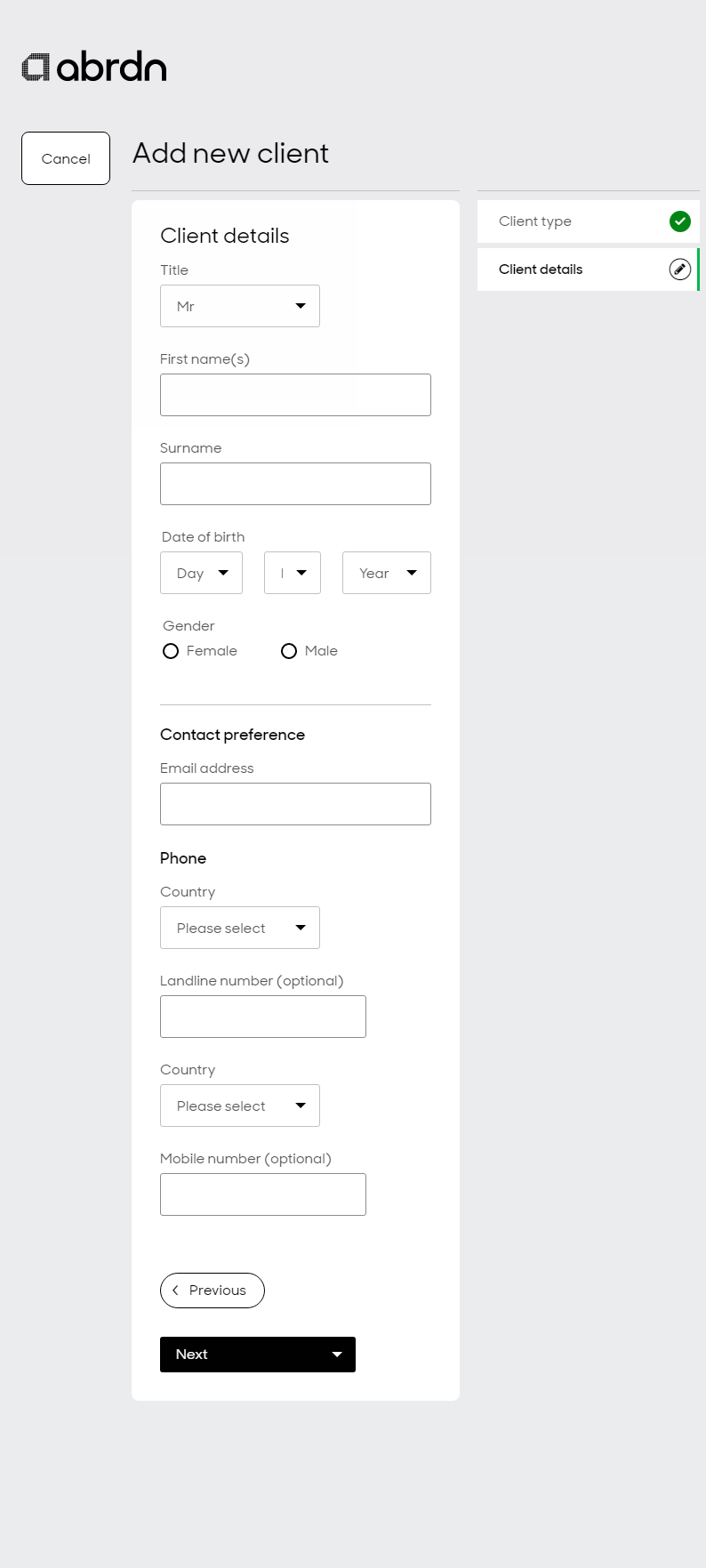Open the landline Country dropdown
This screenshot has height=1568, width=706.
(x=240, y=928)
